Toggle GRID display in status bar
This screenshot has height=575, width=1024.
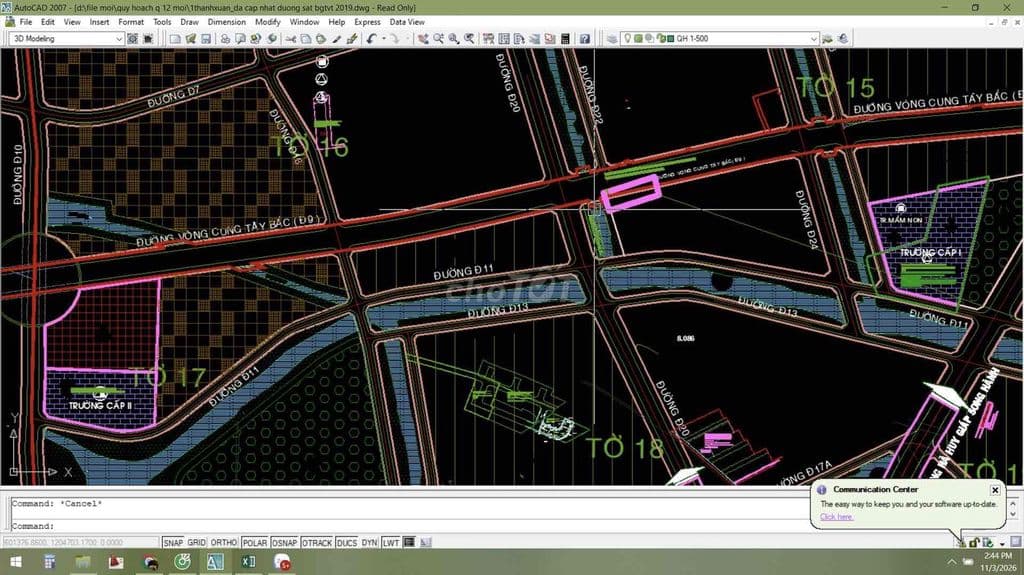point(197,542)
